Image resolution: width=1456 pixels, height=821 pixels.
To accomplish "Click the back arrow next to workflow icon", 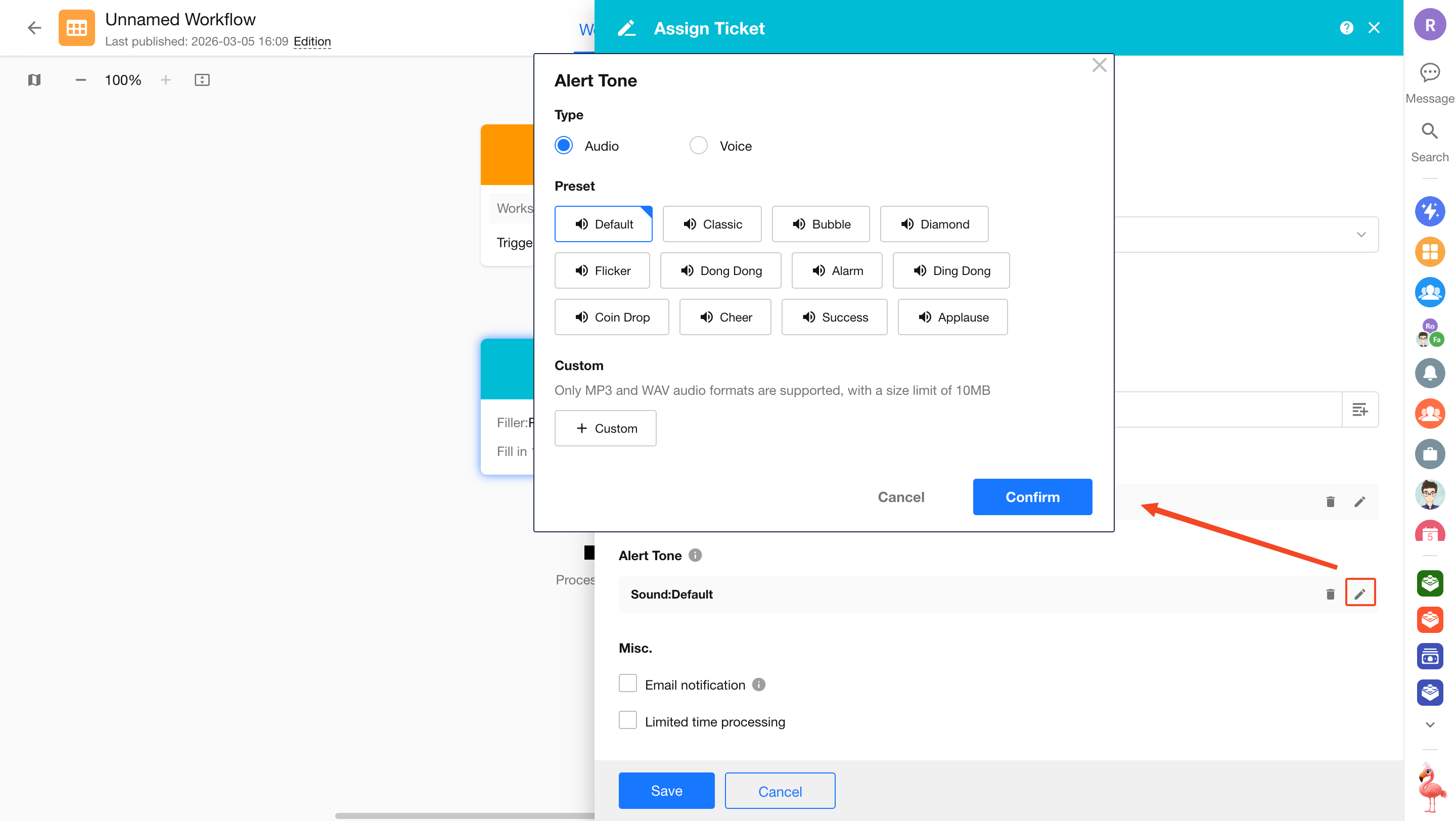I will (x=34, y=28).
